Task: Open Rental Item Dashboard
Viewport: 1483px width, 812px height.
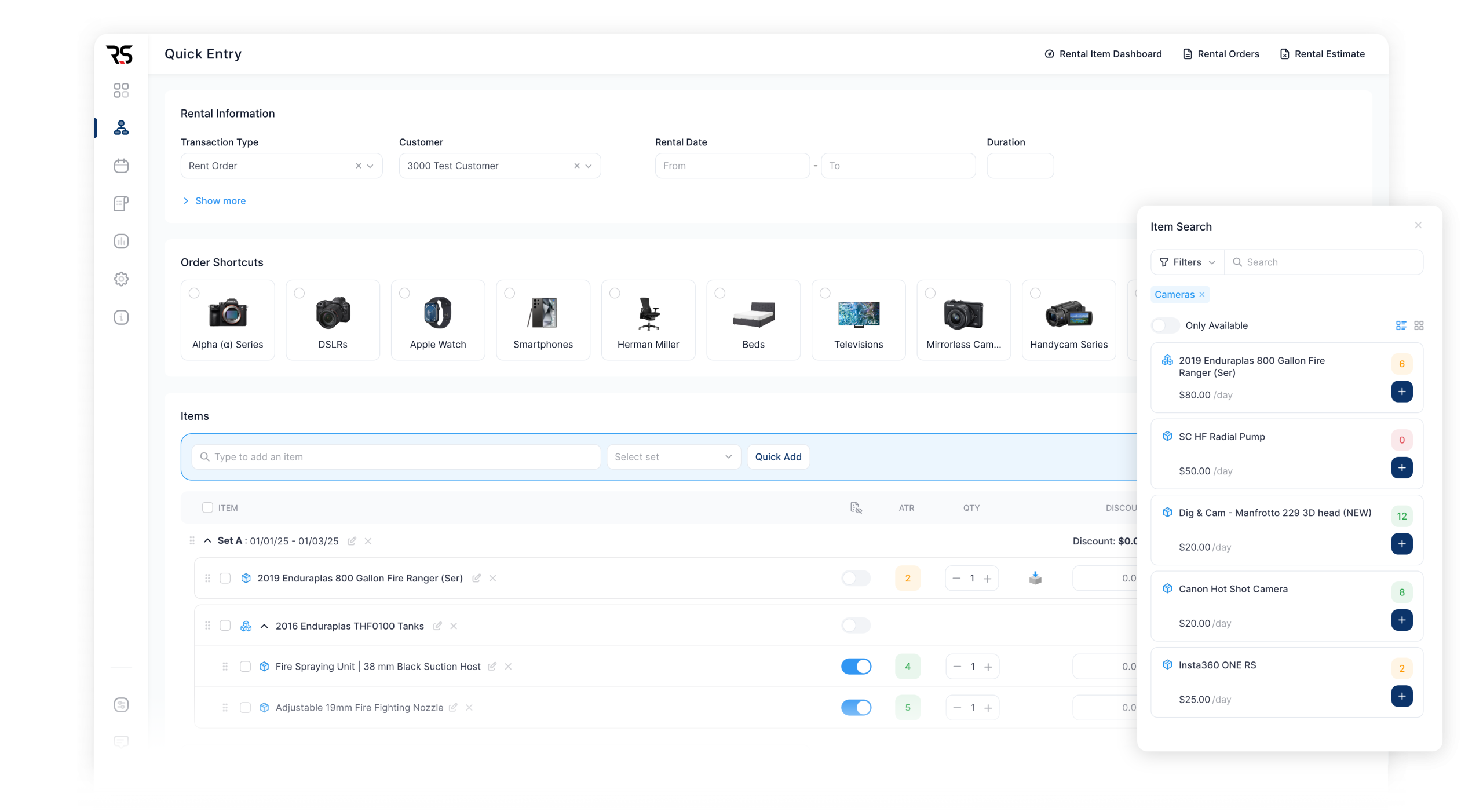Action: (x=1103, y=54)
